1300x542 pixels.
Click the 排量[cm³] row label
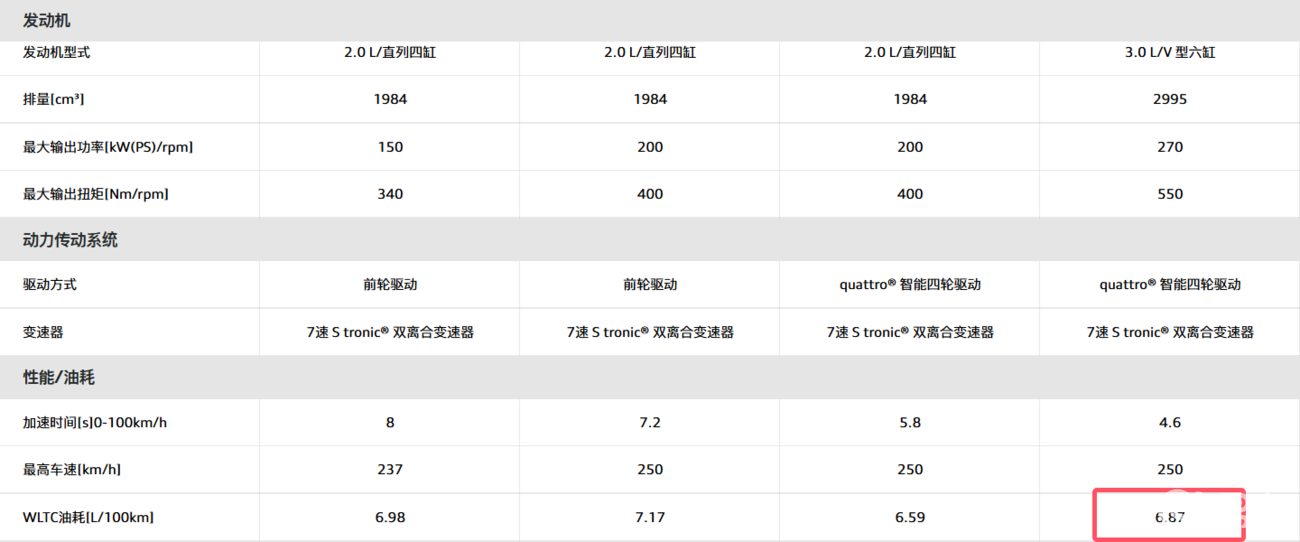(53, 99)
